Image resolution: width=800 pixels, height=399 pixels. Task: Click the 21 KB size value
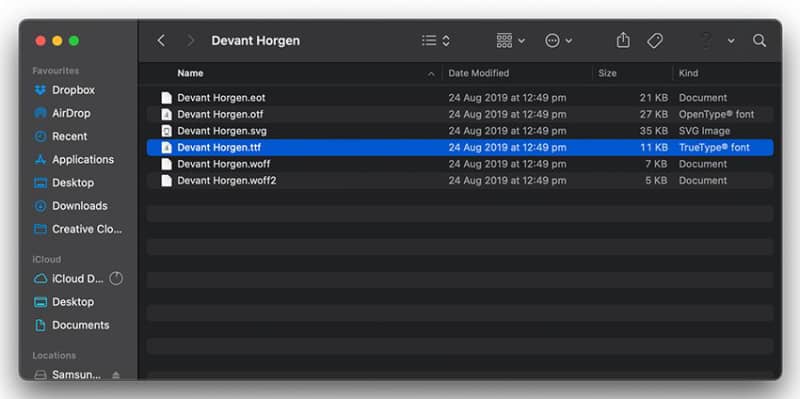coord(654,98)
